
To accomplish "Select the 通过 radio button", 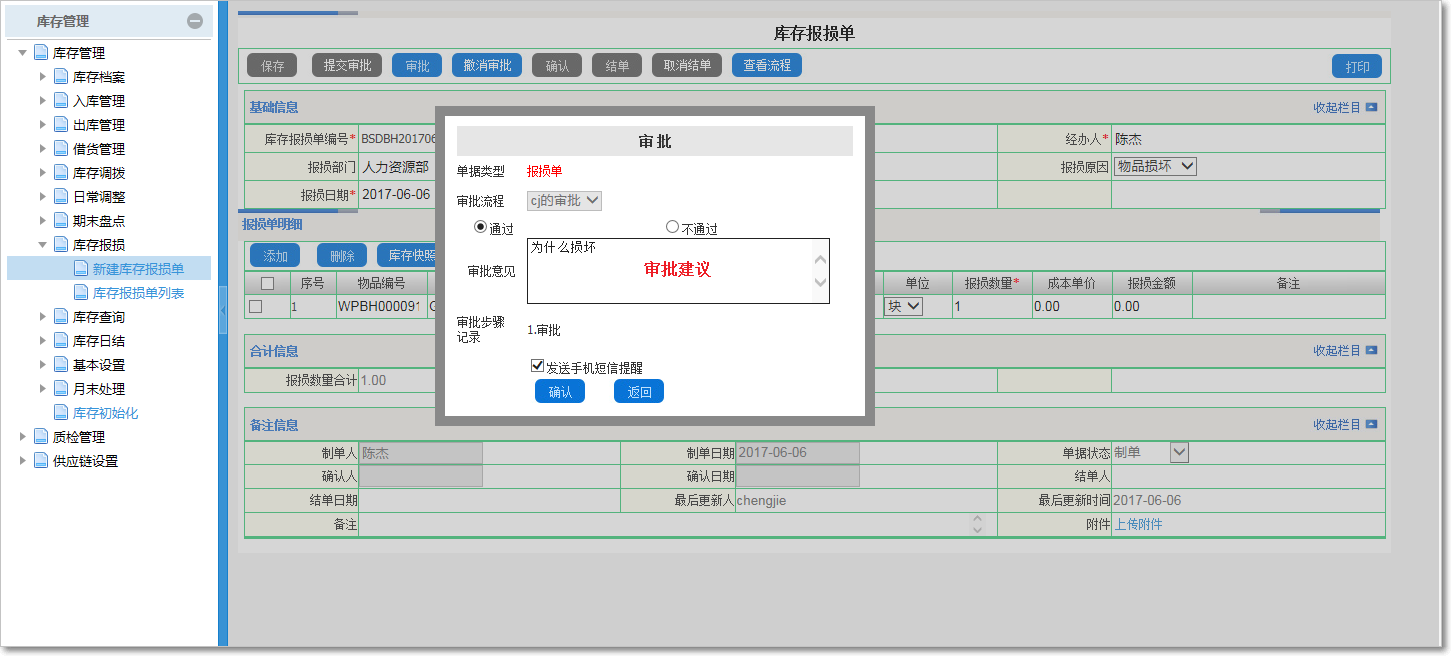I will click(481, 227).
